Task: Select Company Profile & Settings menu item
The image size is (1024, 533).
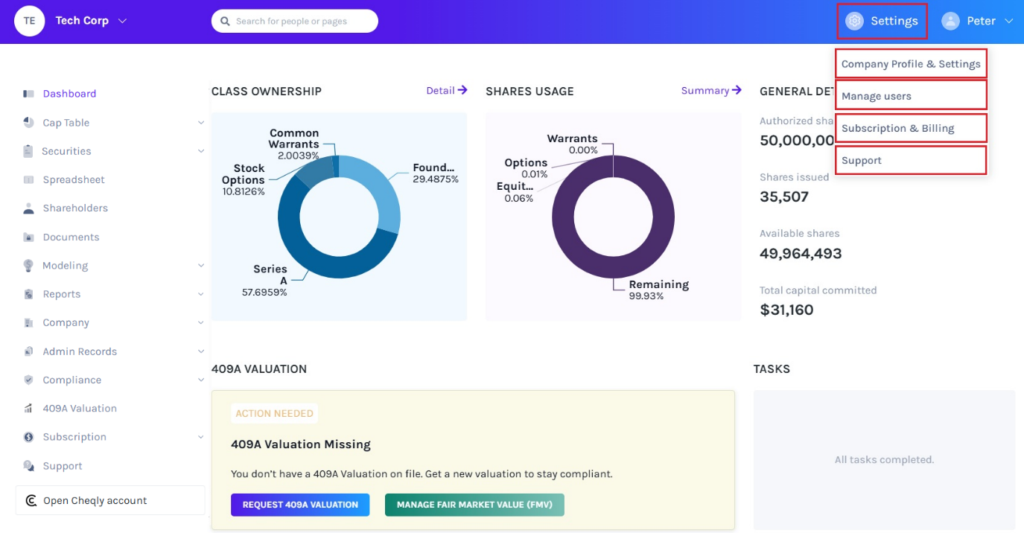Action: pyautogui.click(x=910, y=64)
